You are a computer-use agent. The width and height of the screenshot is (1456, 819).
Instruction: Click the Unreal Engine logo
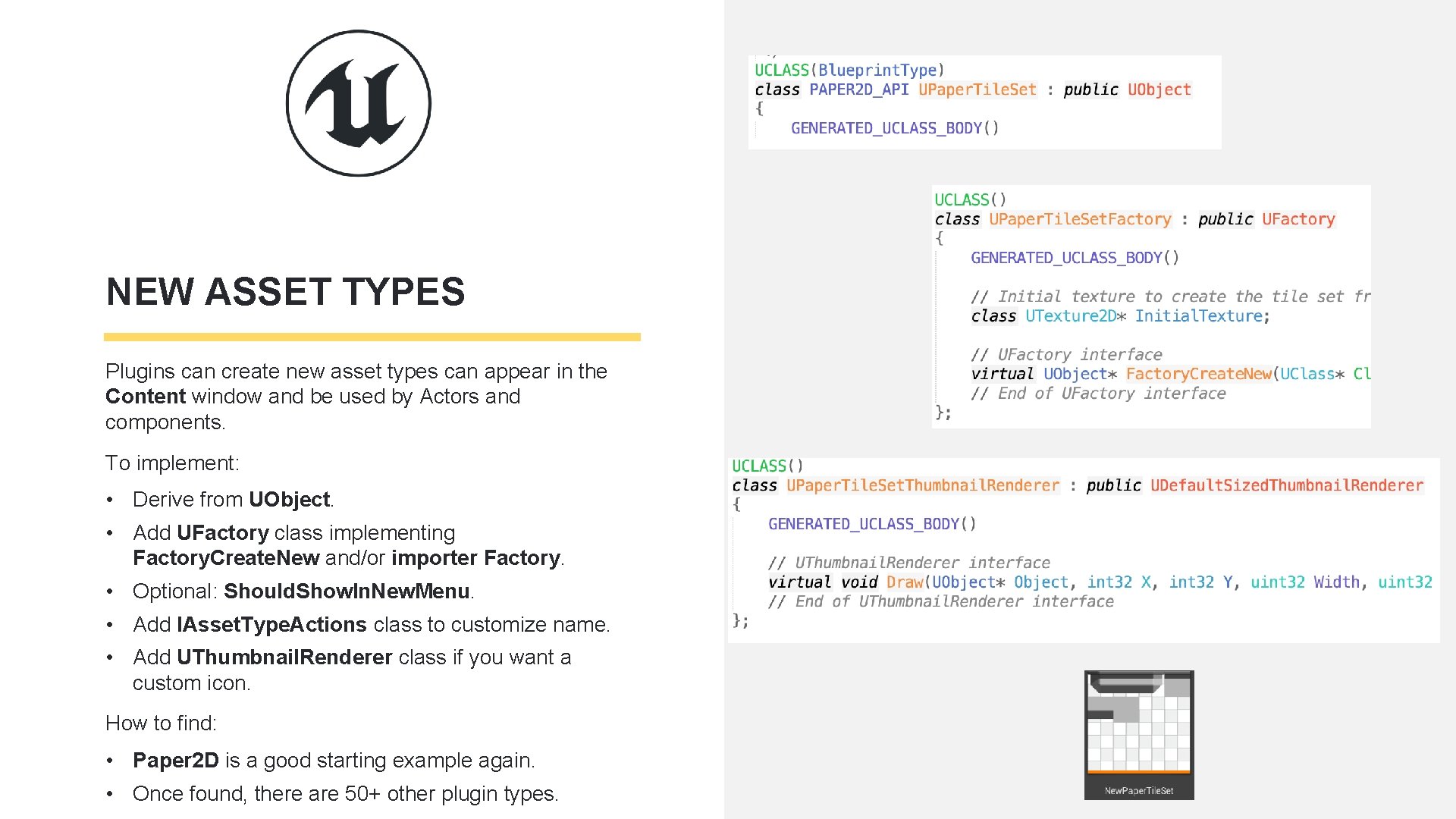pos(358,103)
